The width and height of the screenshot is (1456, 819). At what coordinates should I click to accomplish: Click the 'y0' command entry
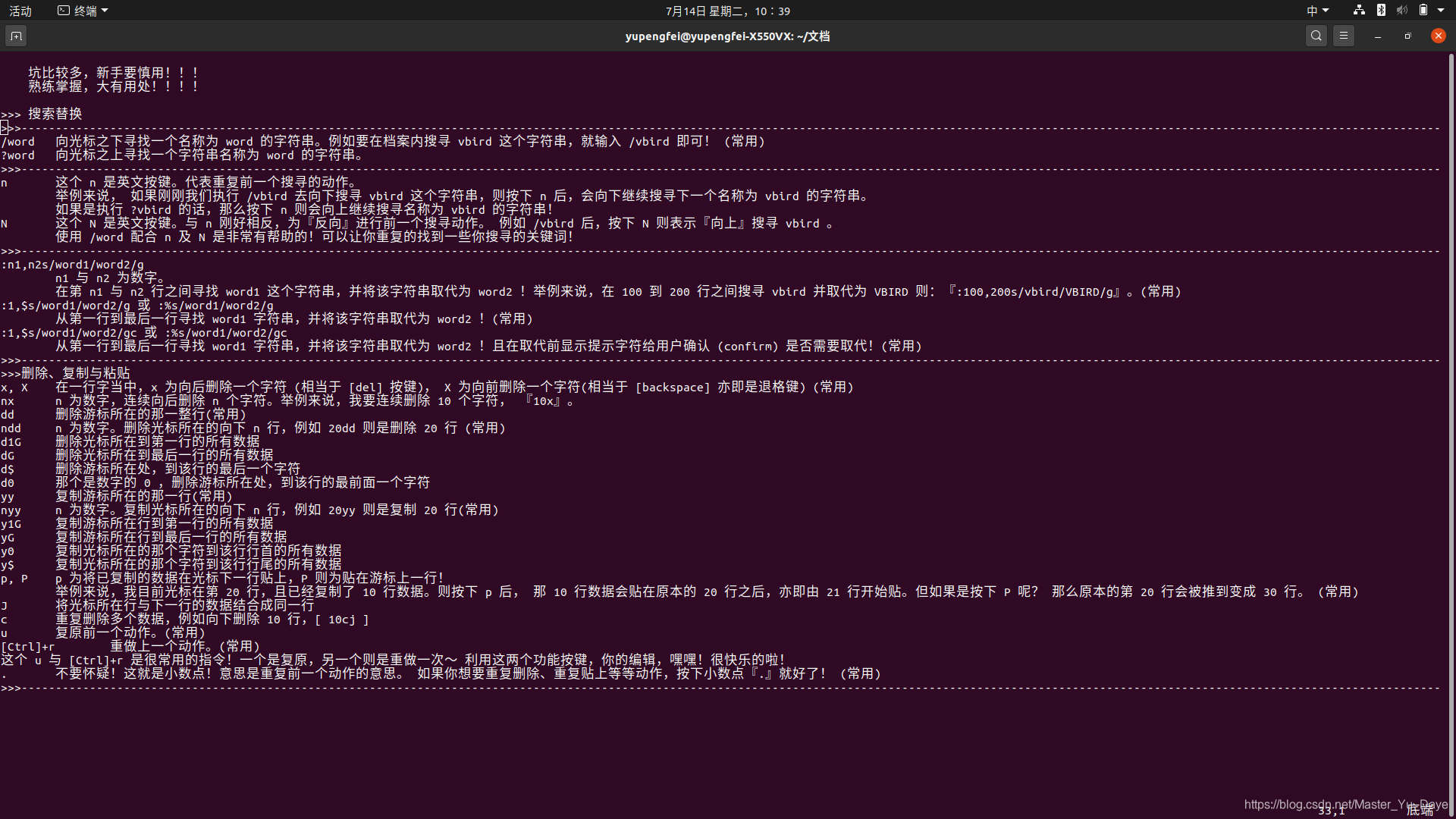[x=8, y=551]
